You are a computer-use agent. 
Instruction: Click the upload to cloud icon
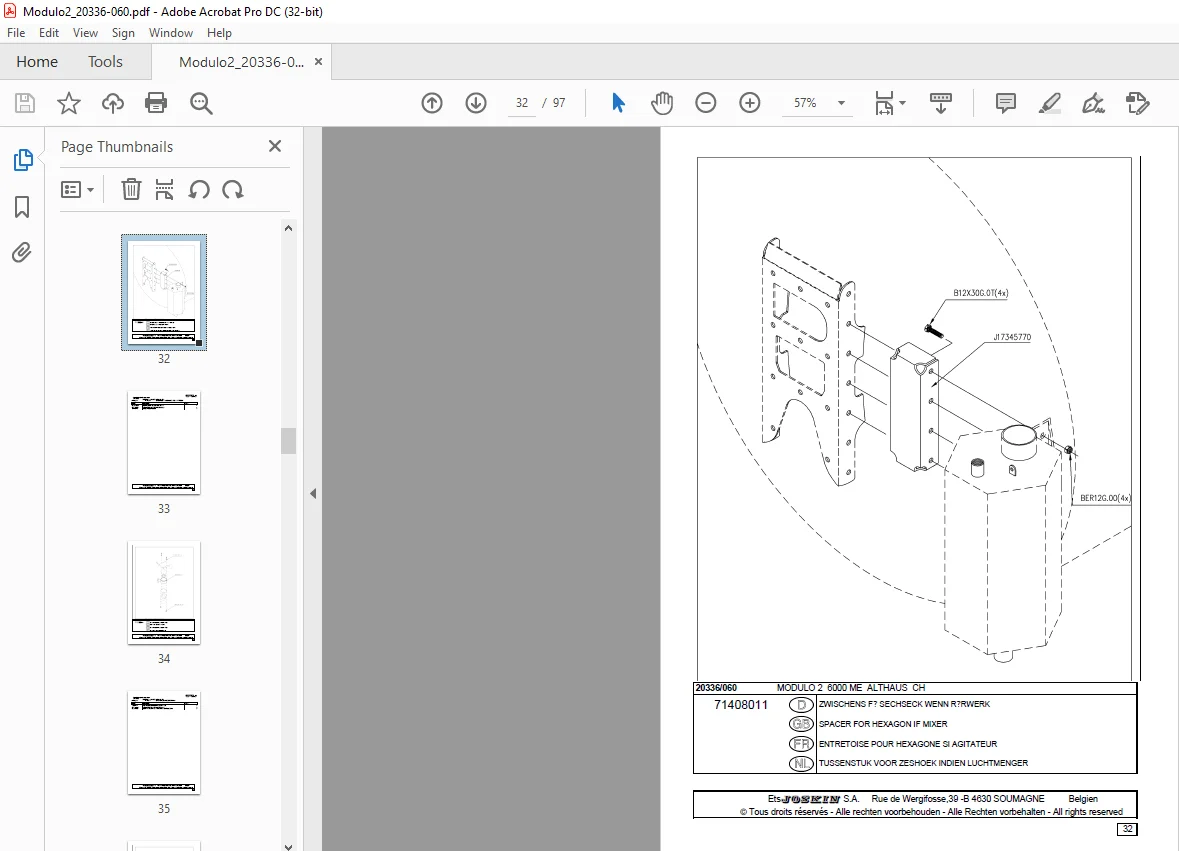(113, 103)
